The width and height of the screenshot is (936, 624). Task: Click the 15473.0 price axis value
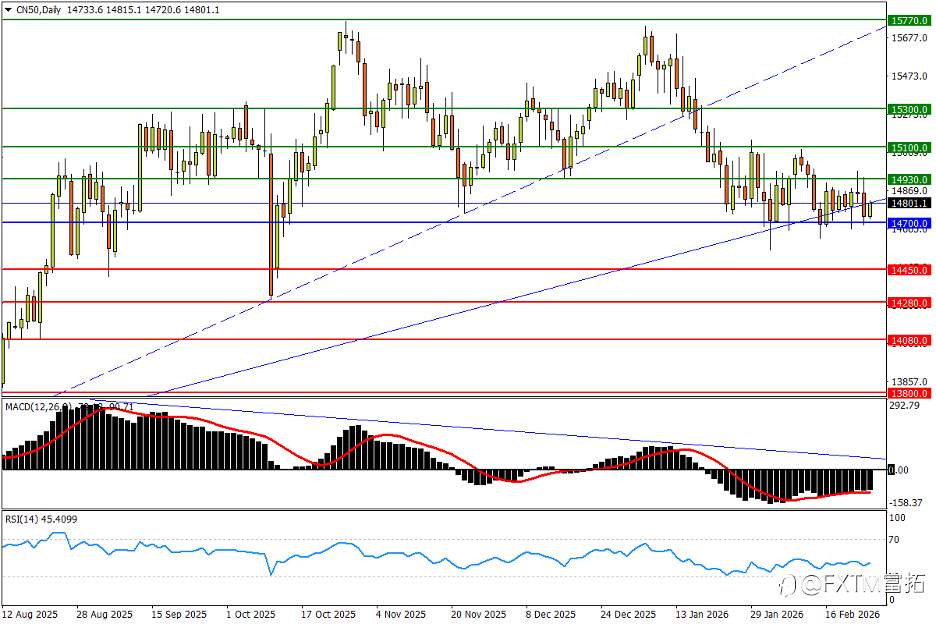coord(910,76)
